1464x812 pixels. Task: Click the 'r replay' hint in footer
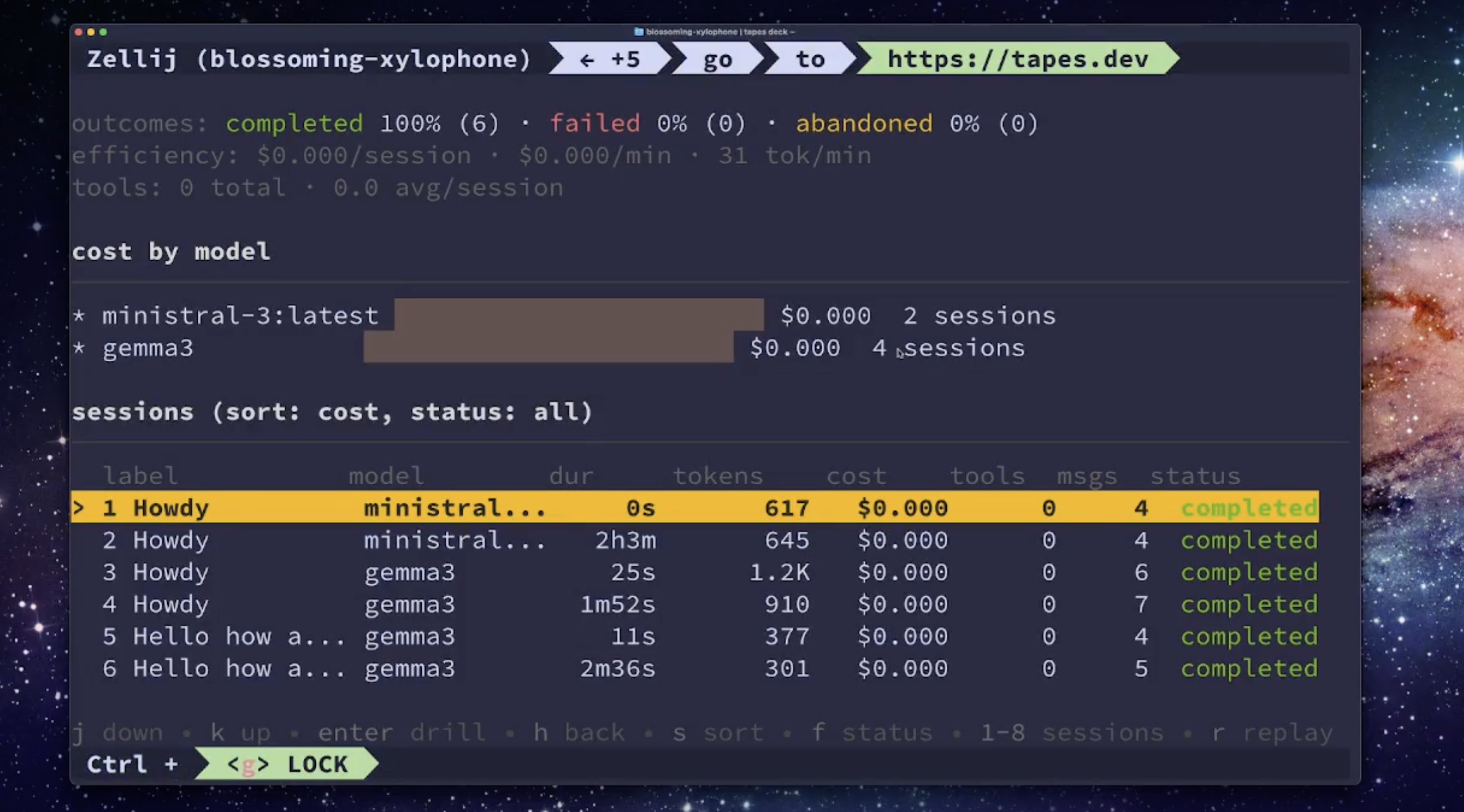(1272, 732)
